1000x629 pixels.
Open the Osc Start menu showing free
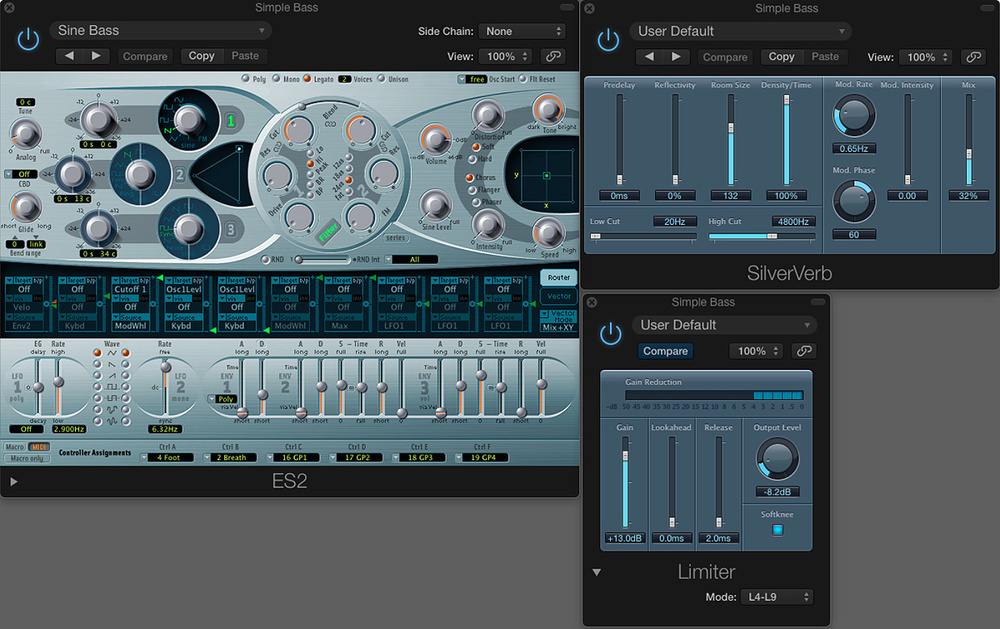473,79
